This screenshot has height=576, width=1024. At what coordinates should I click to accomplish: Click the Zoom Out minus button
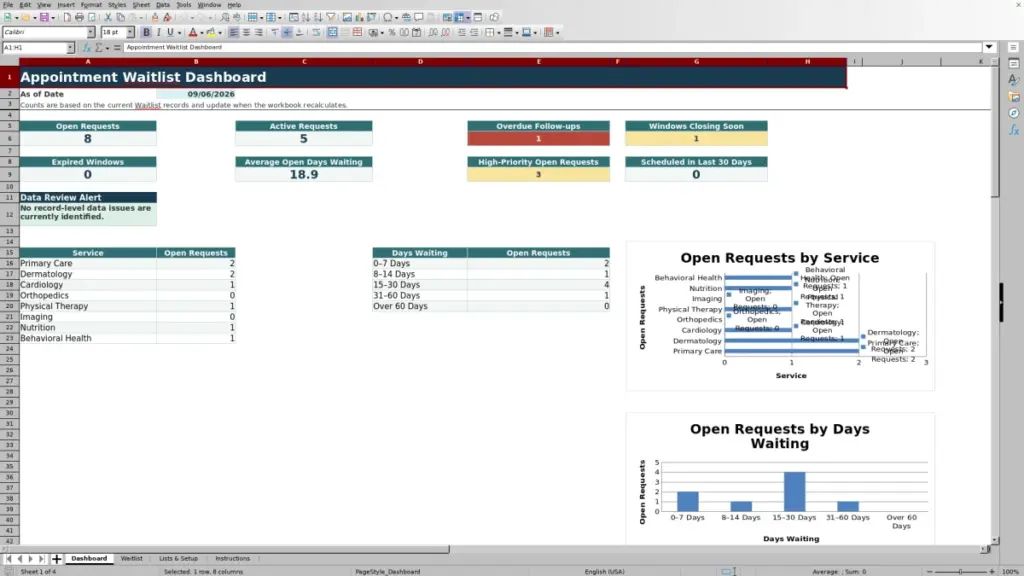point(930,571)
